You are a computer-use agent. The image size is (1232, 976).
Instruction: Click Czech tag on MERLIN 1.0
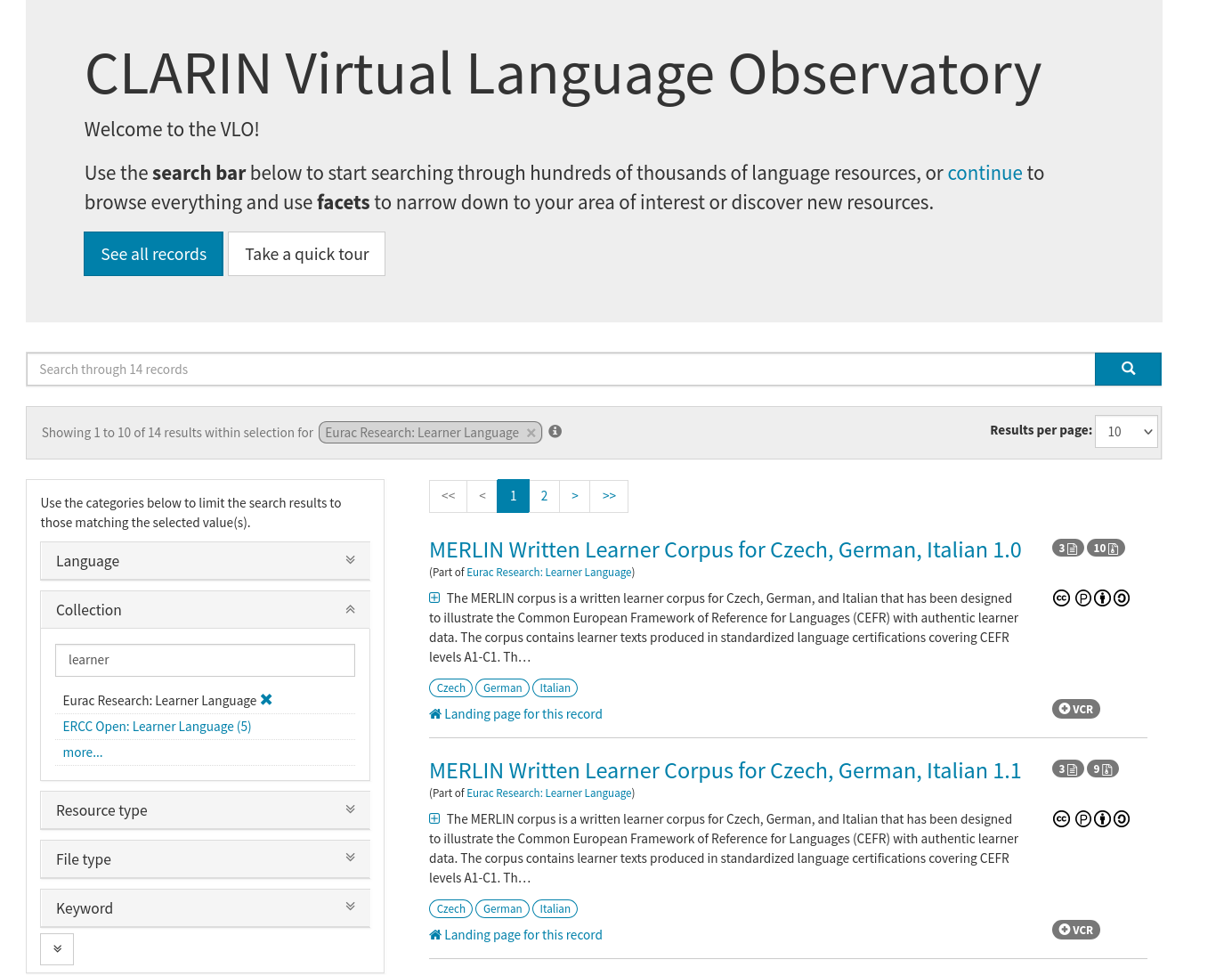click(x=450, y=688)
